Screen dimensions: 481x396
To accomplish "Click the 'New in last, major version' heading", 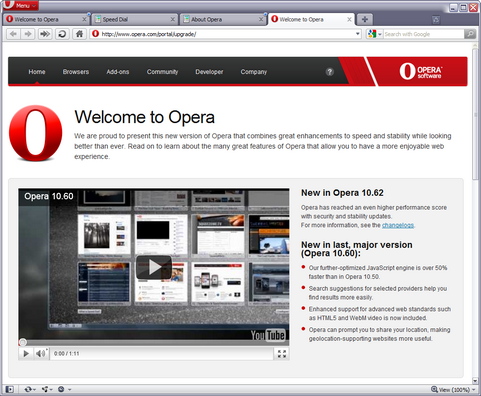I will tap(357, 249).
